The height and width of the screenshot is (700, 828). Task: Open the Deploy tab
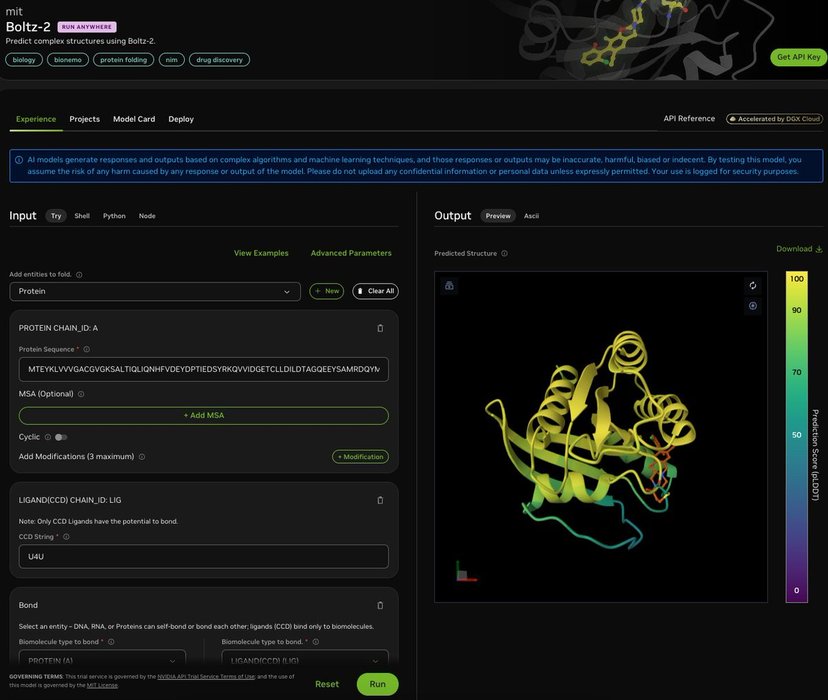point(181,119)
